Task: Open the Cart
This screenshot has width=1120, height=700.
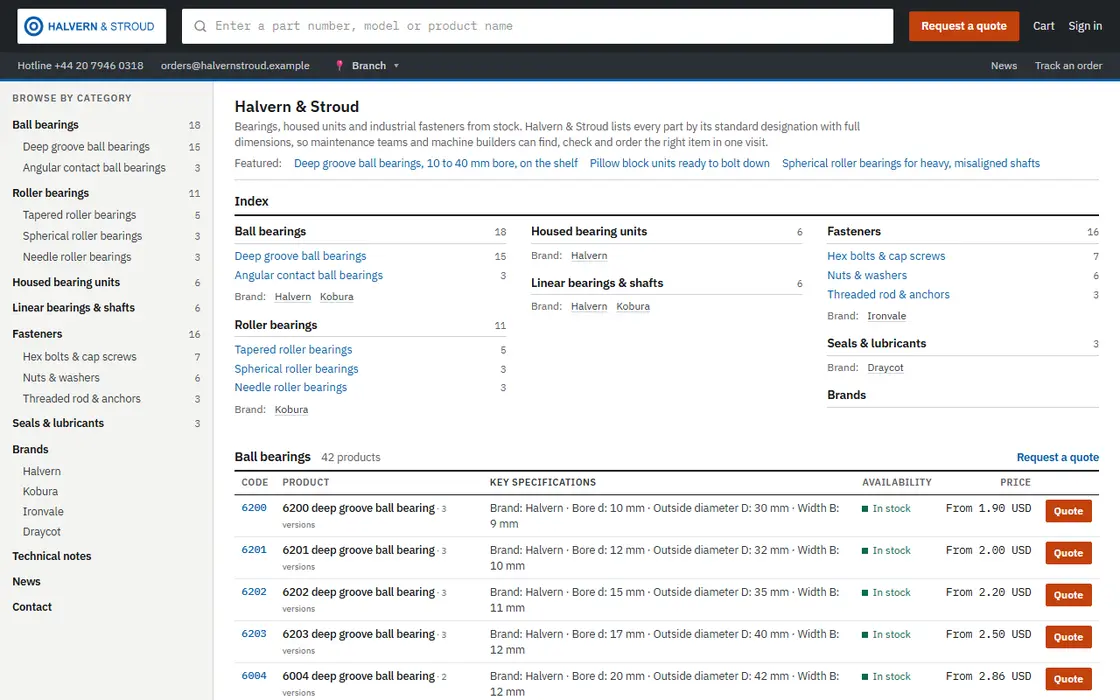Action: [x=1044, y=26]
